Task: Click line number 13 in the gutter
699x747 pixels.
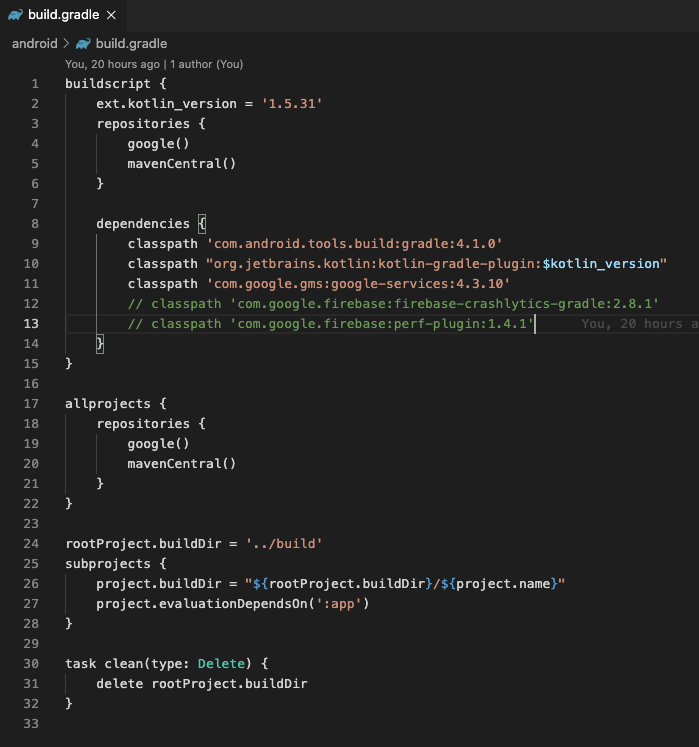Action: coord(31,324)
